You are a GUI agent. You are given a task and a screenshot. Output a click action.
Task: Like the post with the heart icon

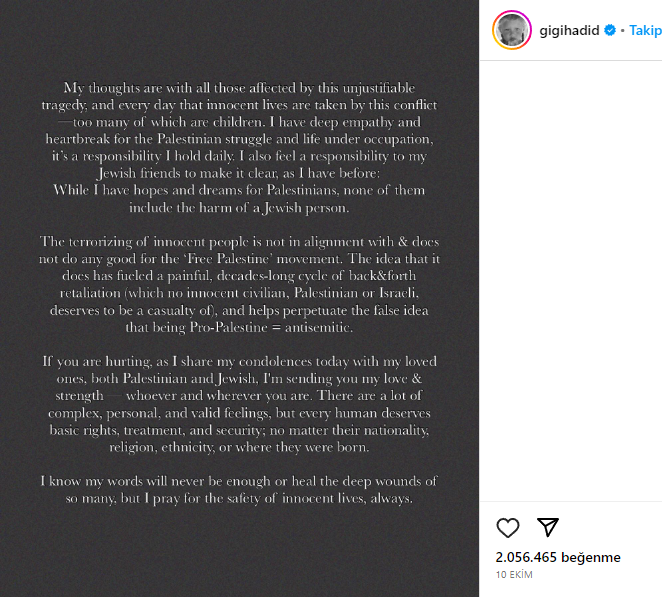pyautogui.click(x=508, y=528)
